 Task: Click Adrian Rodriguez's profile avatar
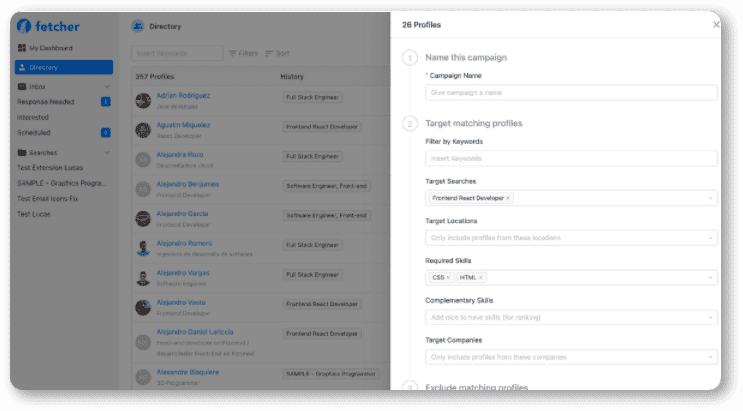pyautogui.click(x=143, y=98)
